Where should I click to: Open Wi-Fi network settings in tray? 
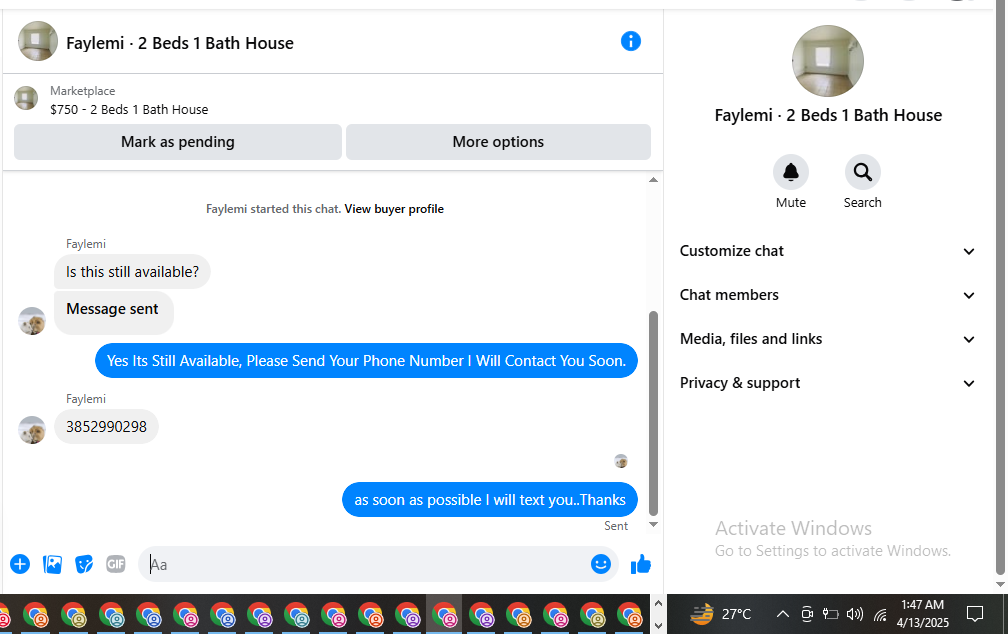(880, 615)
